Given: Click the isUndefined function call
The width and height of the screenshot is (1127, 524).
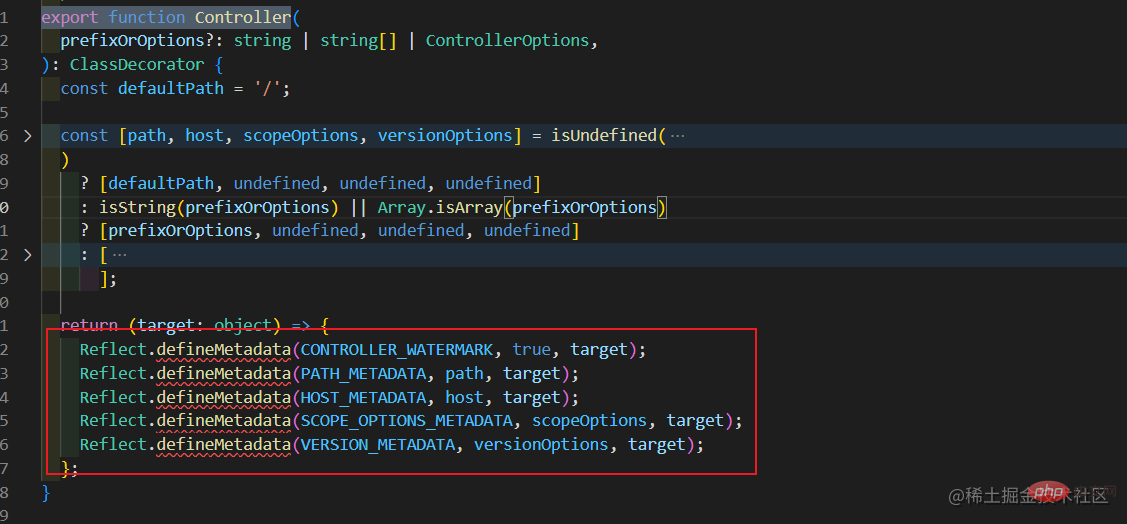Looking at the screenshot, I should click(x=604, y=136).
